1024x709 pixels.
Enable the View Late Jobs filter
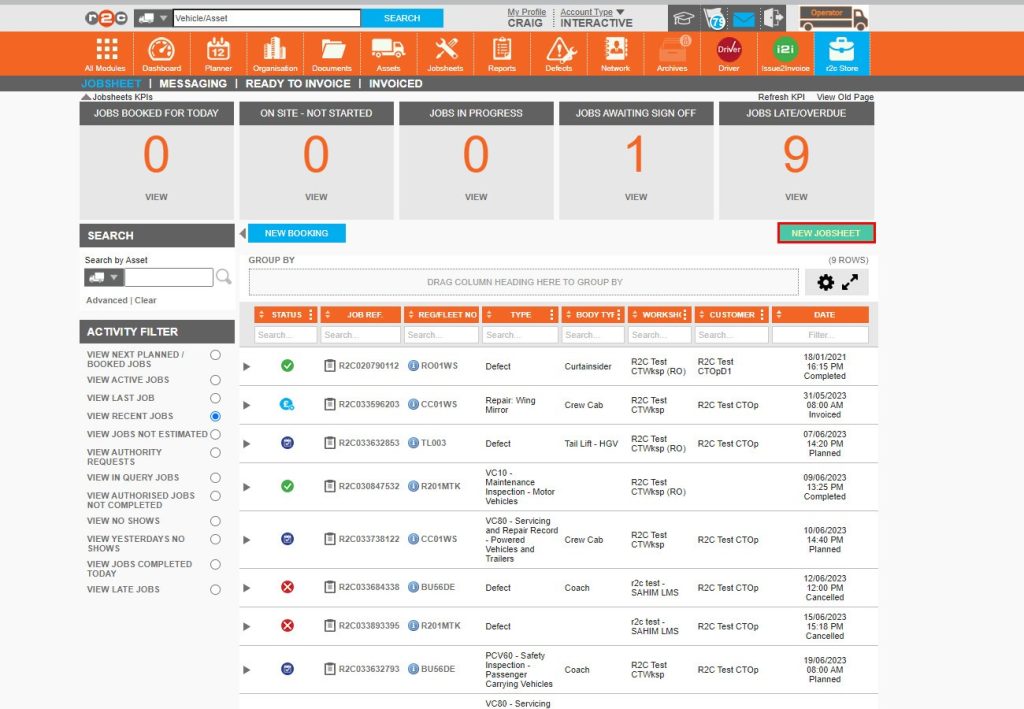tap(215, 590)
